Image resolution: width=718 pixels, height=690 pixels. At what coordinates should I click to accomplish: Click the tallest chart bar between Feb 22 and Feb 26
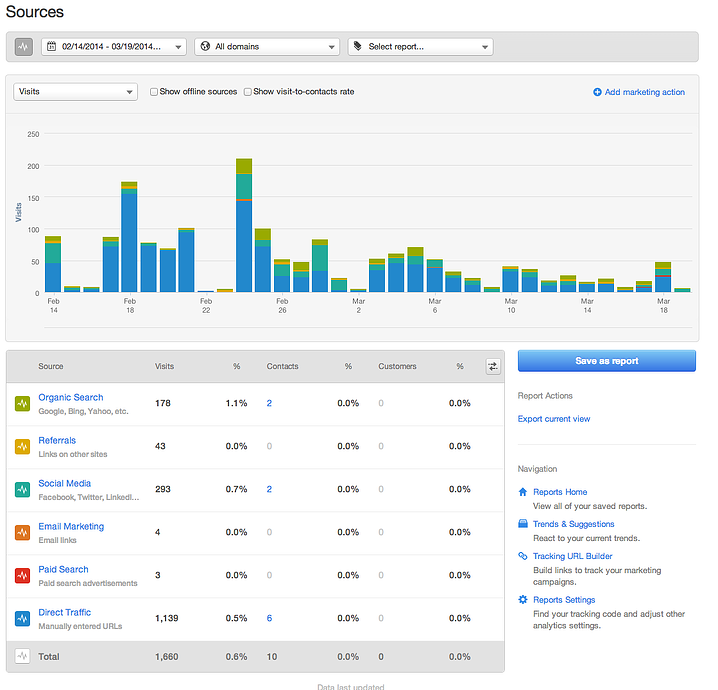(x=244, y=225)
